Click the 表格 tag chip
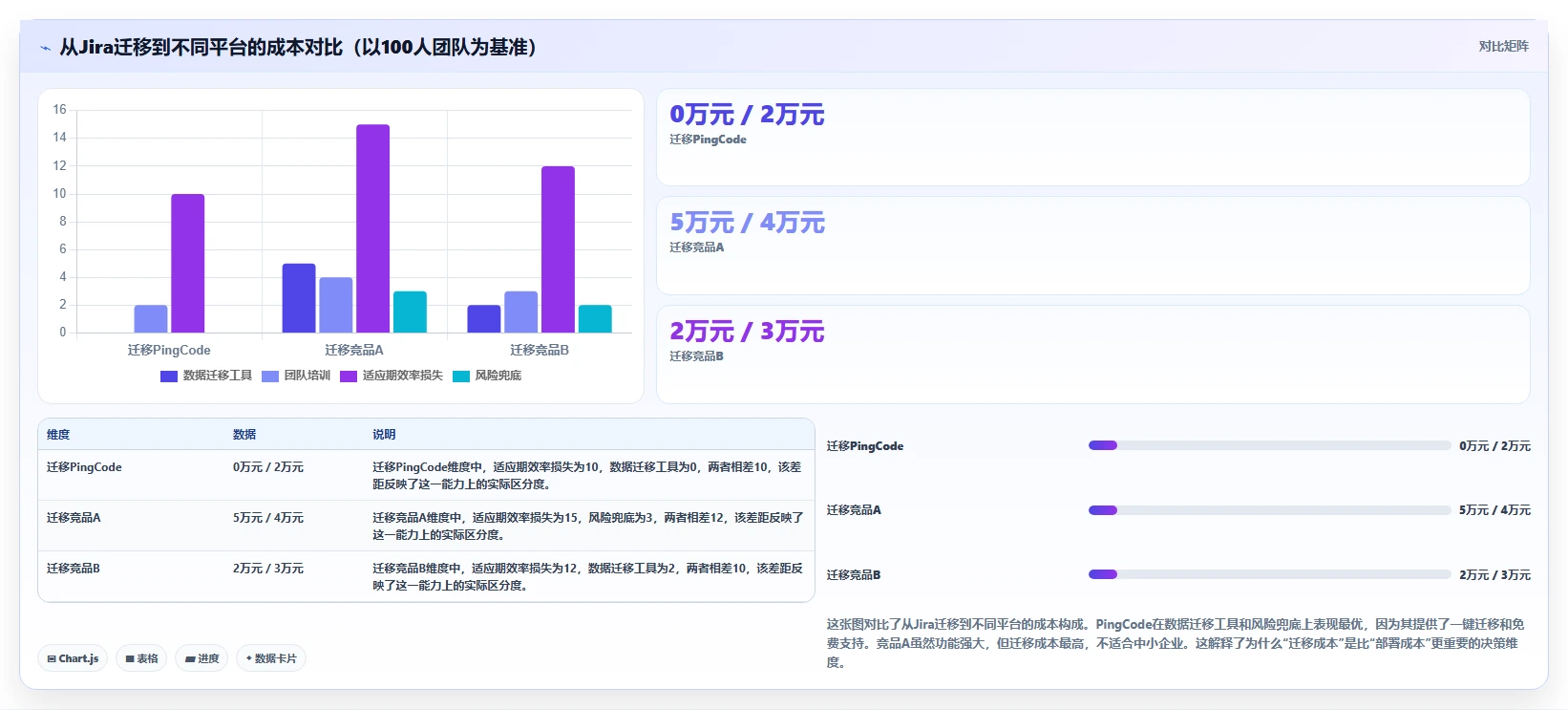1568x710 pixels. coord(141,658)
